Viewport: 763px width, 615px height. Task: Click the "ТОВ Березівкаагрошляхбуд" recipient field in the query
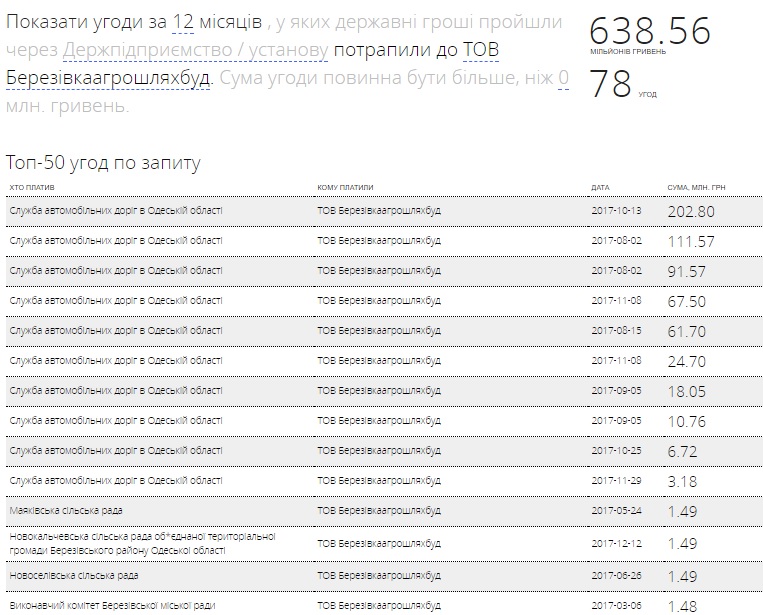coord(110,78)
